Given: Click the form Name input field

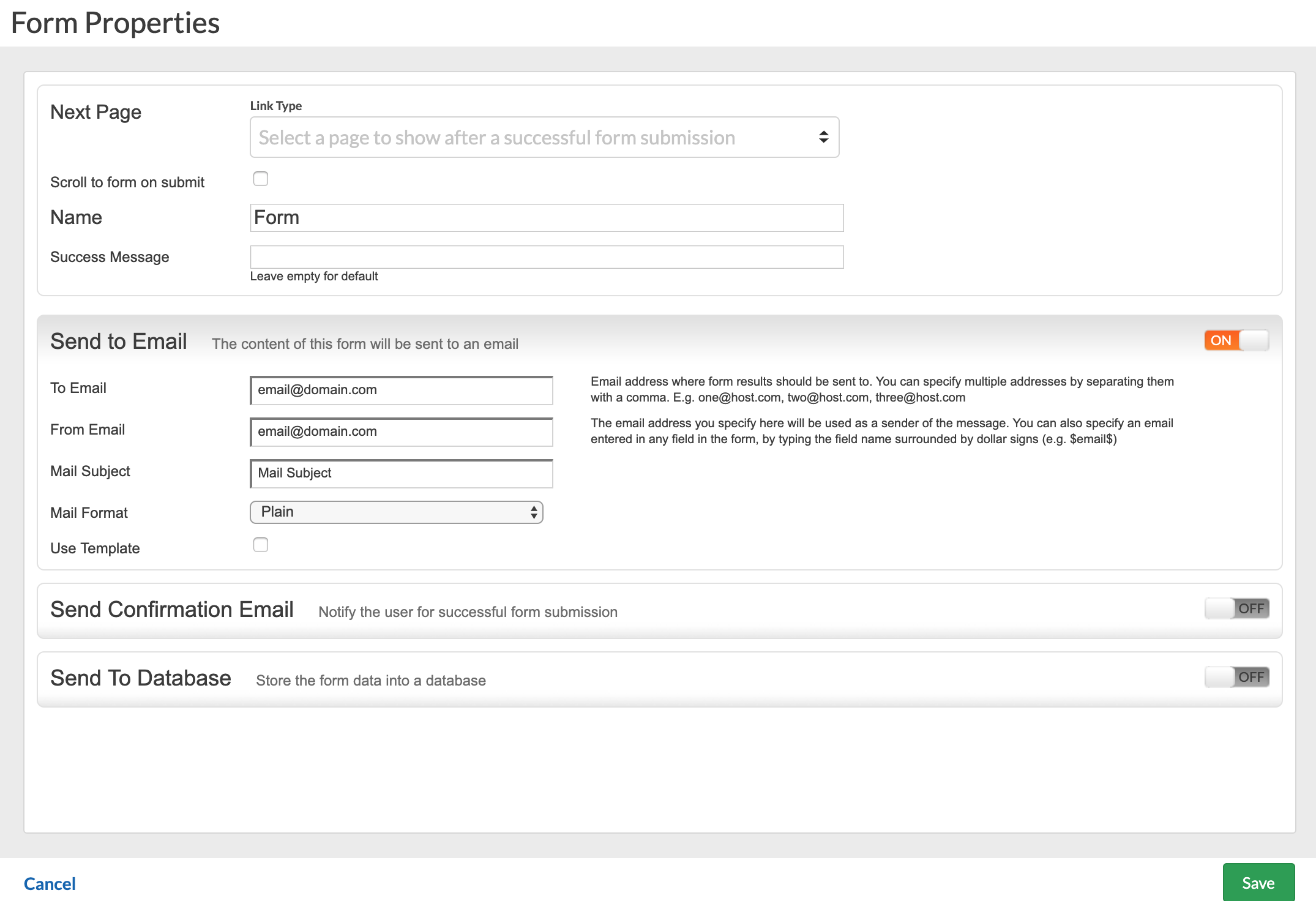Looking at the screenshot, I should [546, 218].
